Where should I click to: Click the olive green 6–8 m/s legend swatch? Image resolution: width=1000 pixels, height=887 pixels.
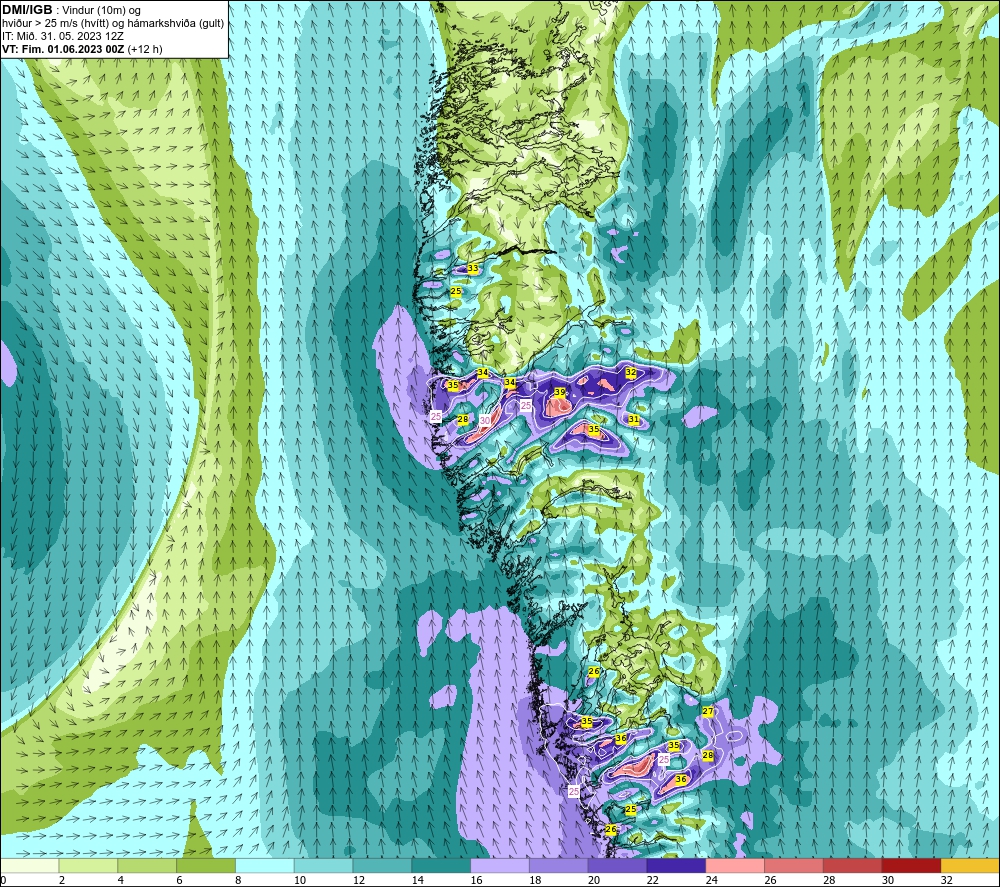206,865
